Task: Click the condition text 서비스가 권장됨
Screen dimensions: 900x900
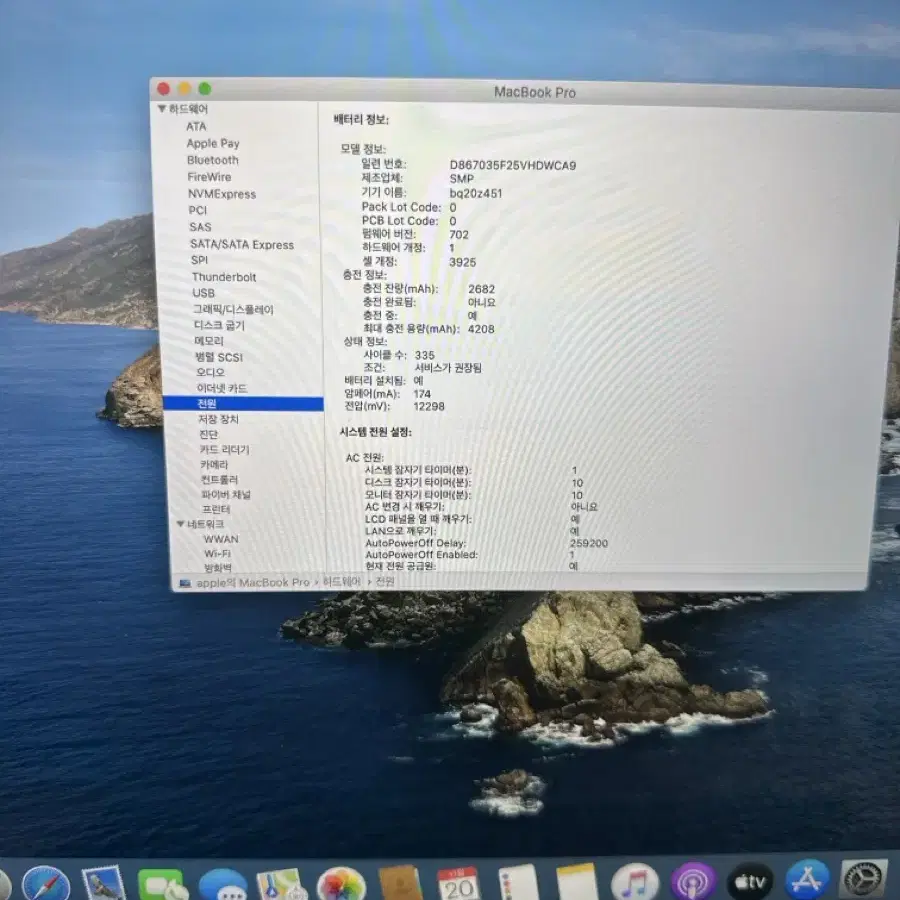Action: point(448,368)
